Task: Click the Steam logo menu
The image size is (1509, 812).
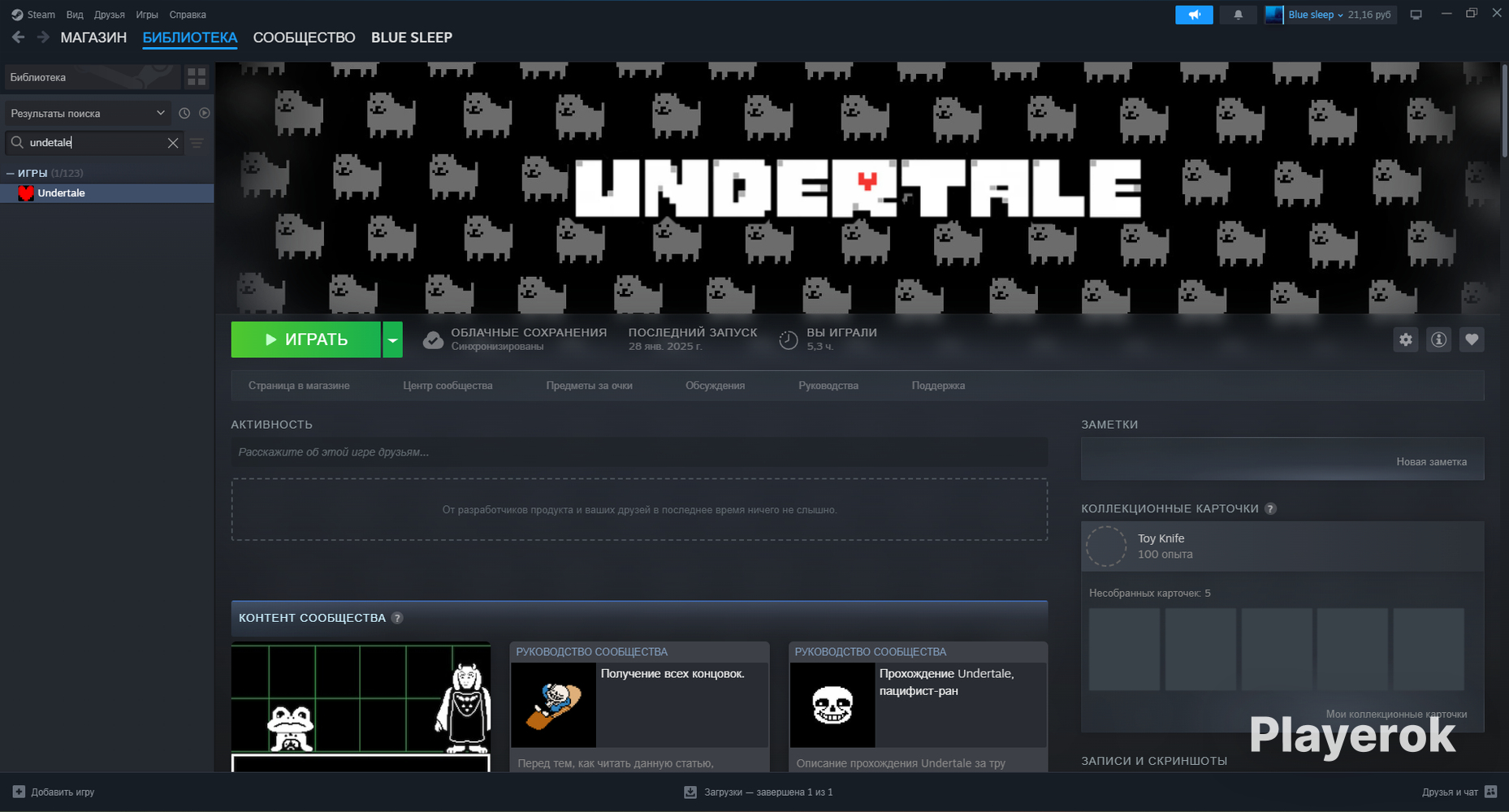Action: [33, 15]
